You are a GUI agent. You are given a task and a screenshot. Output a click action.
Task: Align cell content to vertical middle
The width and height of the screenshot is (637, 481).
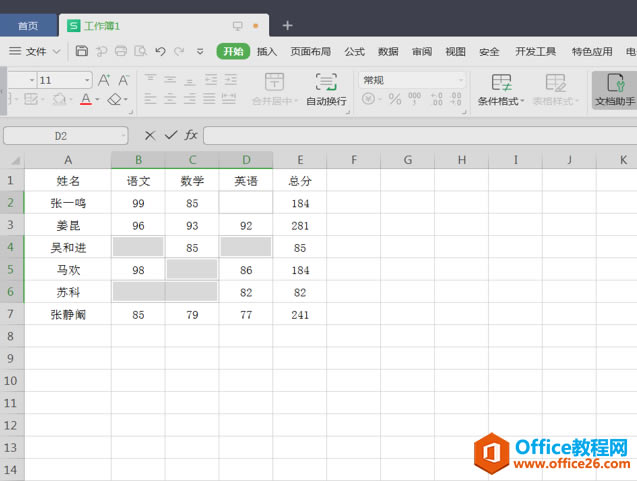(170, 79)
